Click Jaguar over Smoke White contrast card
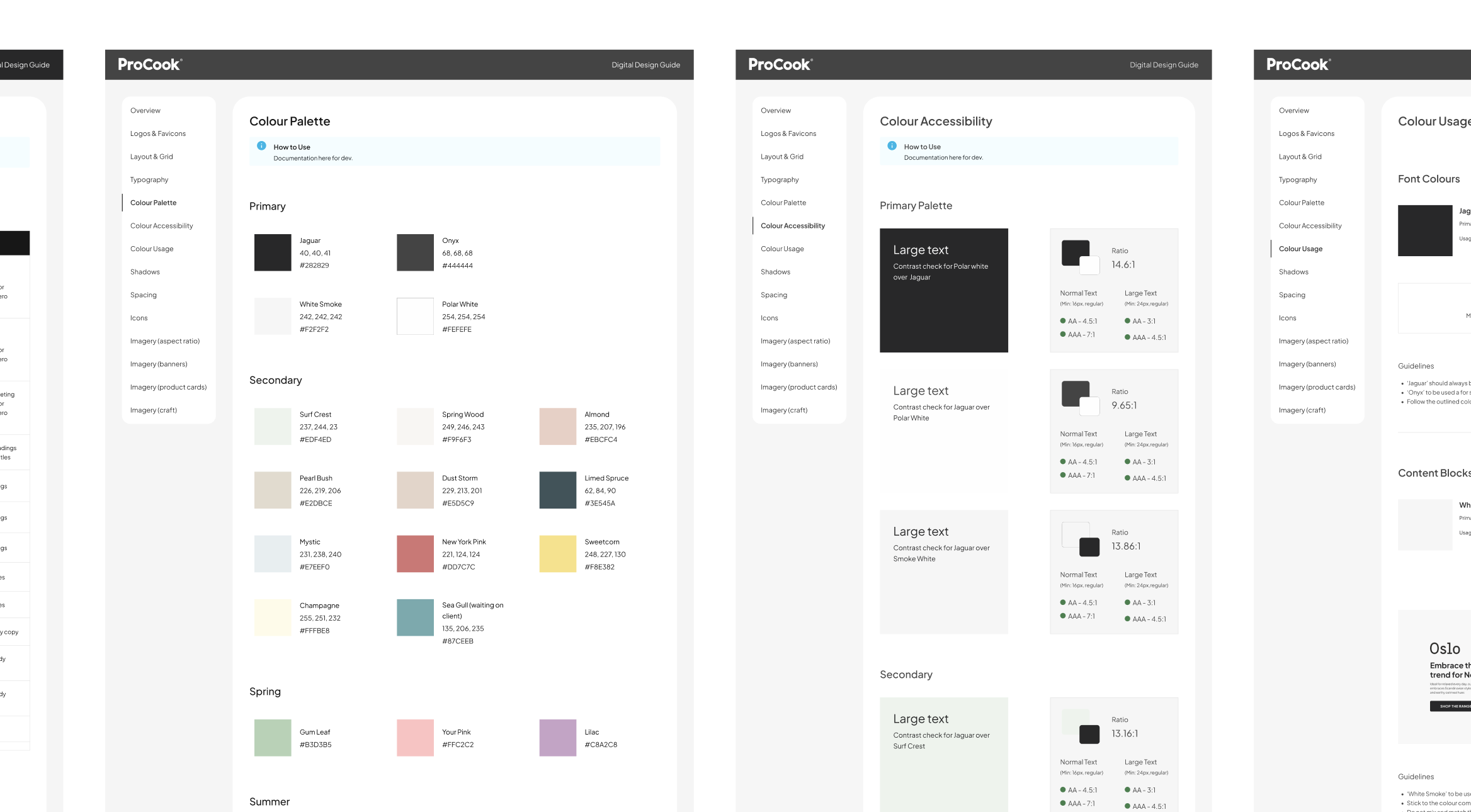The width and height of the screenshot is (1471, 812). point(944,572)
